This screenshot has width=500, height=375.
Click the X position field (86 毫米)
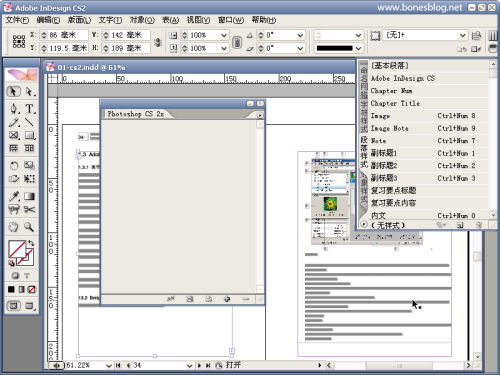click(x=64, y=35)
